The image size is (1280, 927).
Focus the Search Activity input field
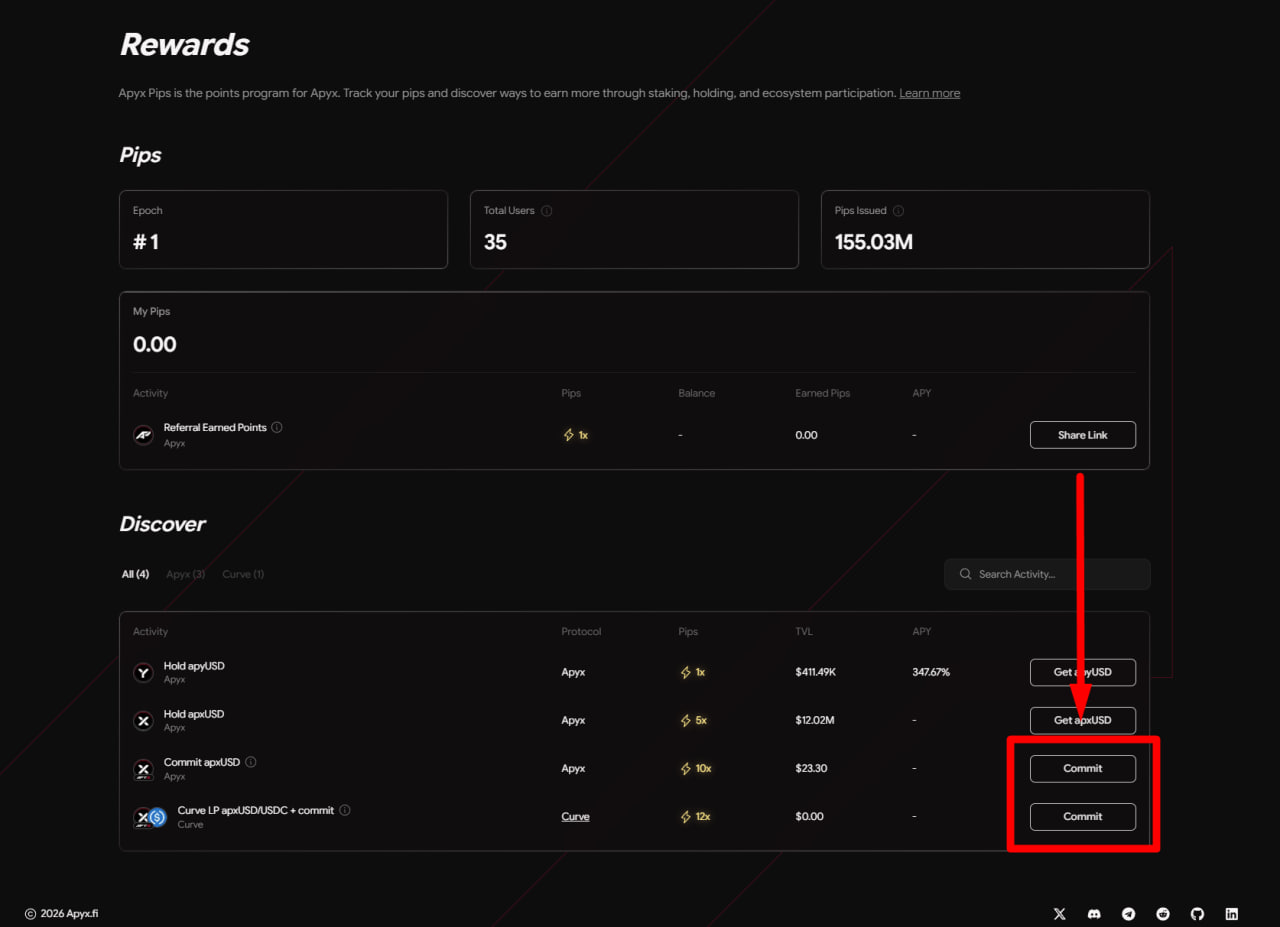1047,574
